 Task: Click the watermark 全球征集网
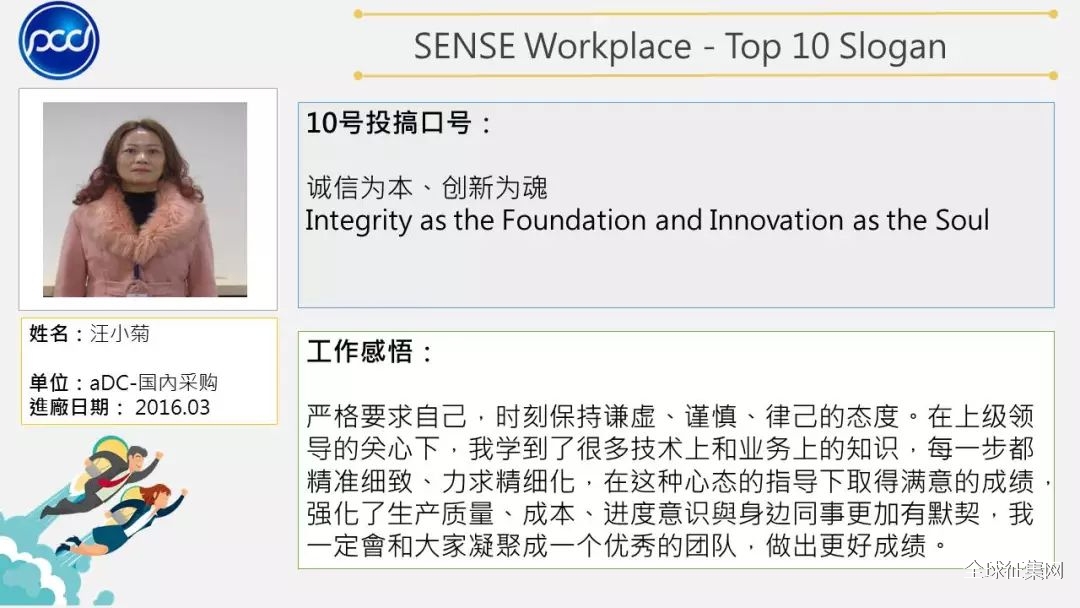tap(1015, 570)
